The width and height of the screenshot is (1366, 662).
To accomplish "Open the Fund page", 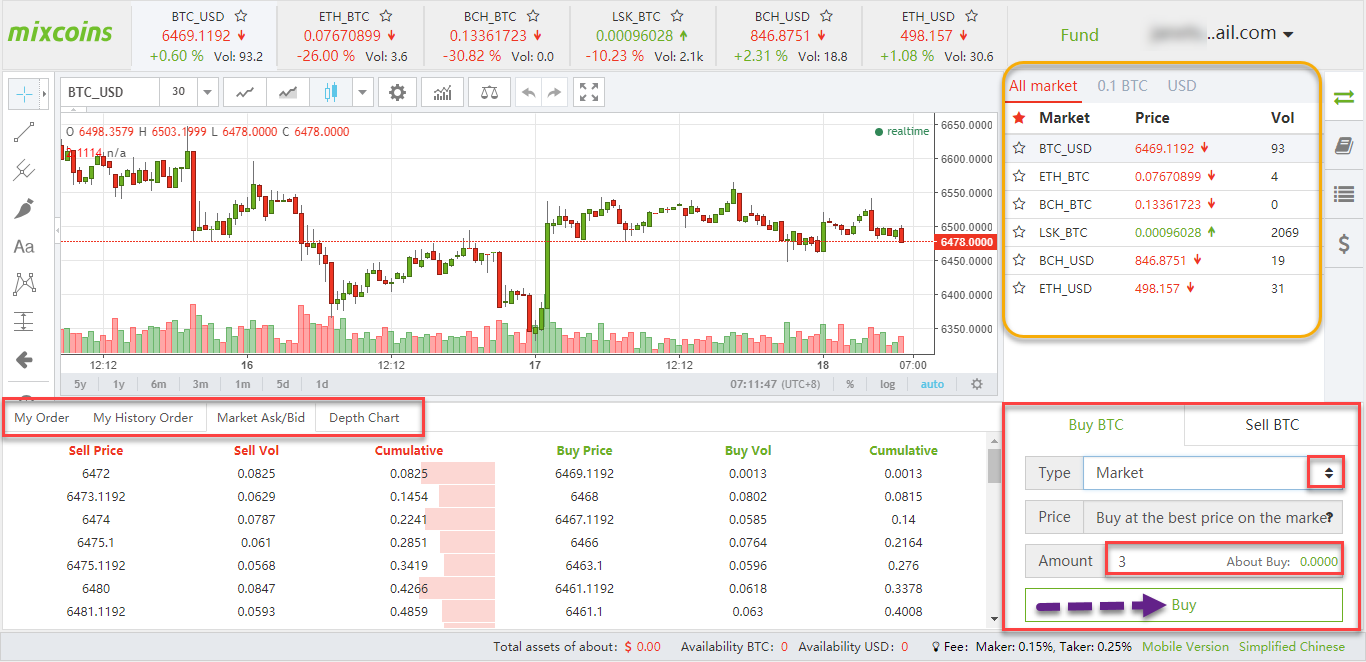I will point(1079,34).
